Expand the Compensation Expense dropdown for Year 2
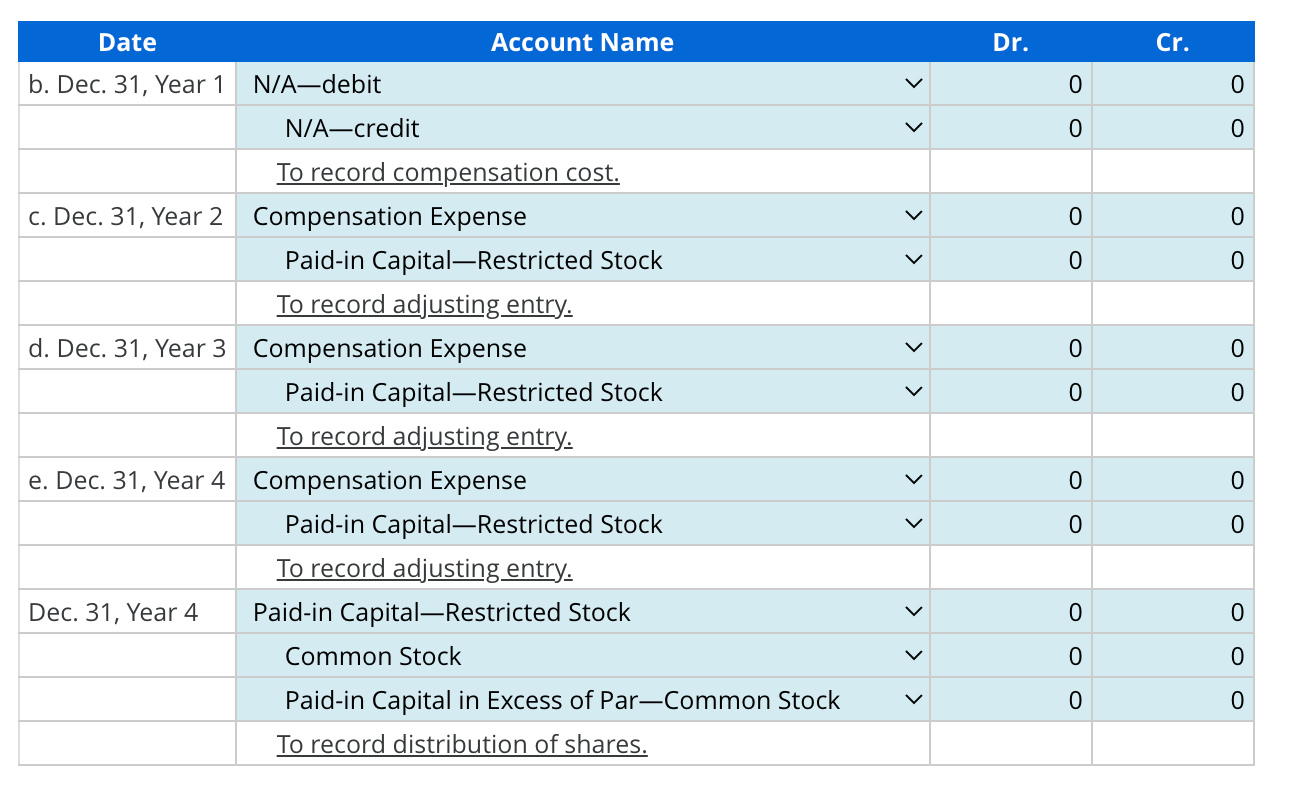Image resolution: width=1296 pixels, height=790 pixels. click(x=913, y=215)
